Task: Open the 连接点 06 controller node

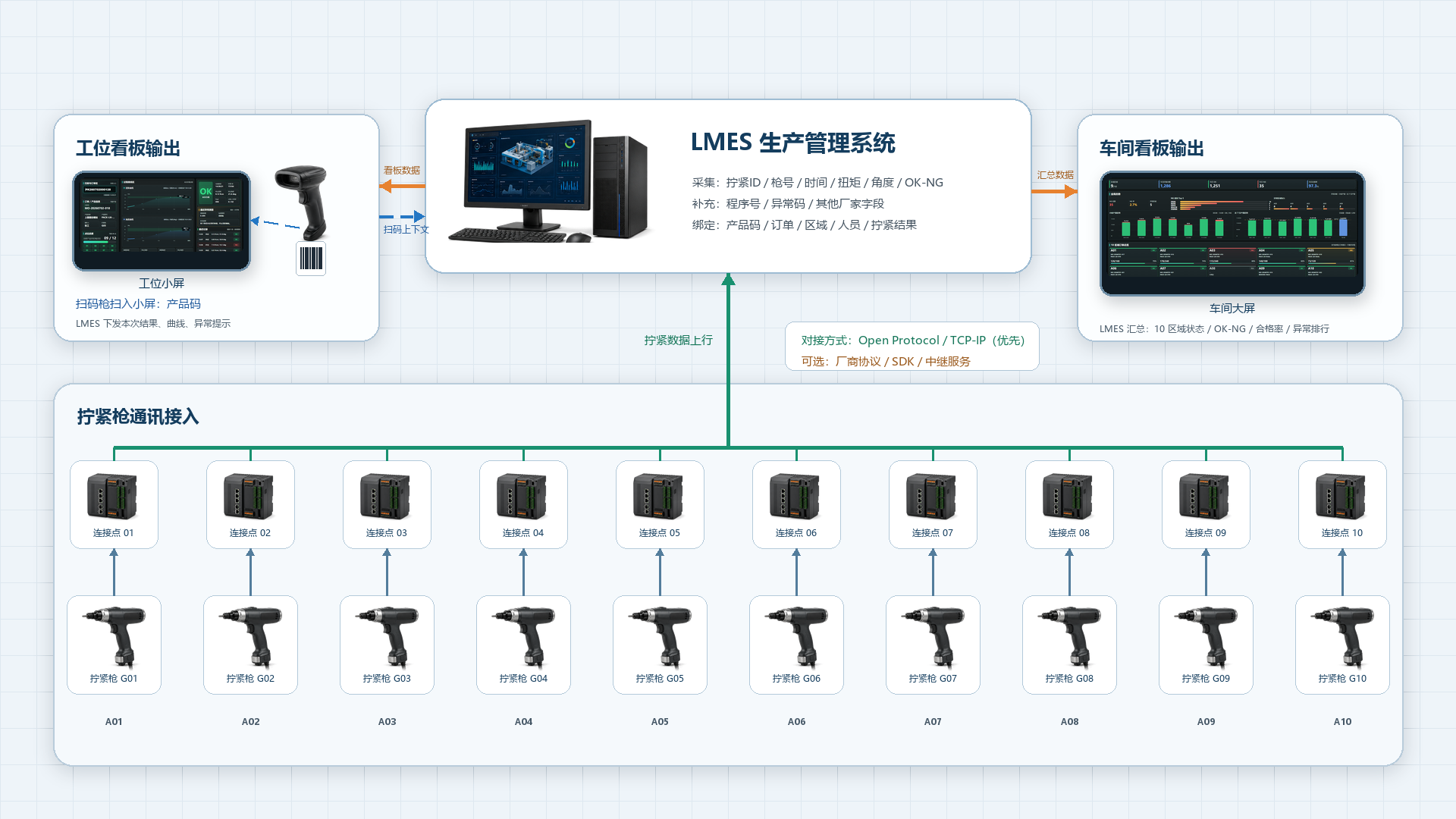Action: (x=795, y=496)
